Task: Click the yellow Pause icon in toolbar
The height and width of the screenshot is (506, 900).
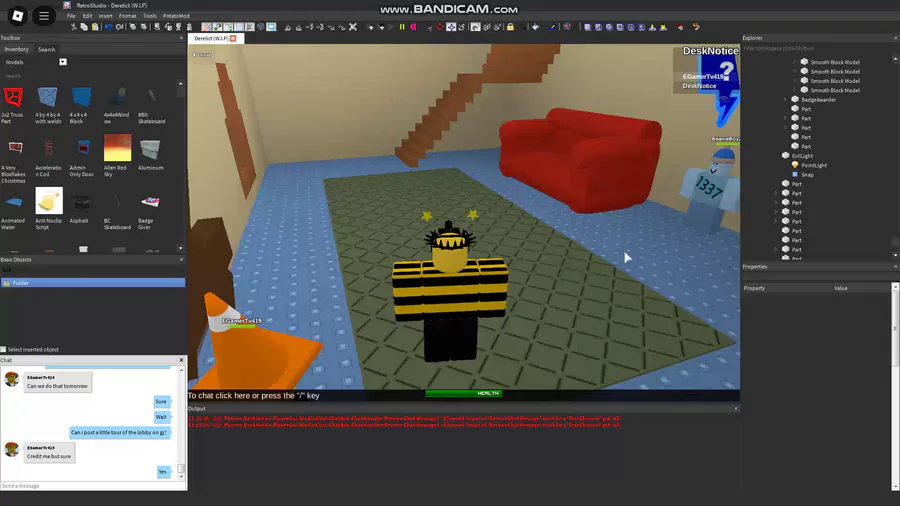Action: click(x=402, y=27)
